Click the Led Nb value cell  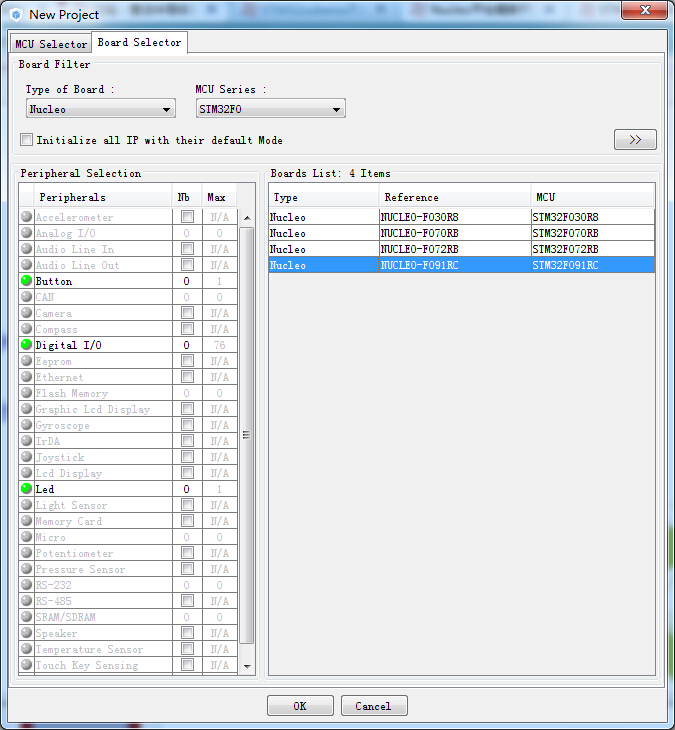point(187,489)
